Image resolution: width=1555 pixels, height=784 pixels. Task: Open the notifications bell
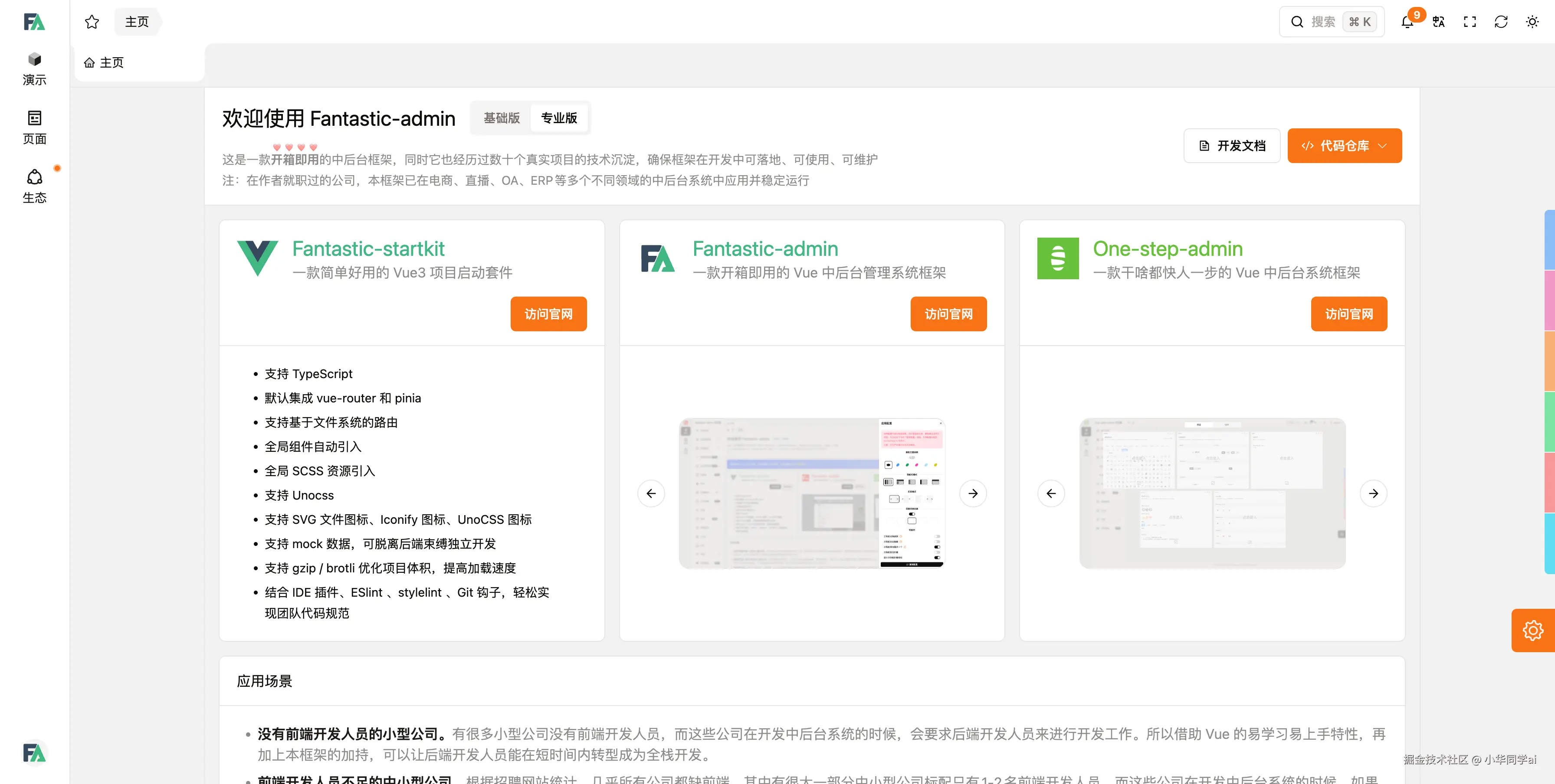pyautogui.click(x=1407, y=22)
